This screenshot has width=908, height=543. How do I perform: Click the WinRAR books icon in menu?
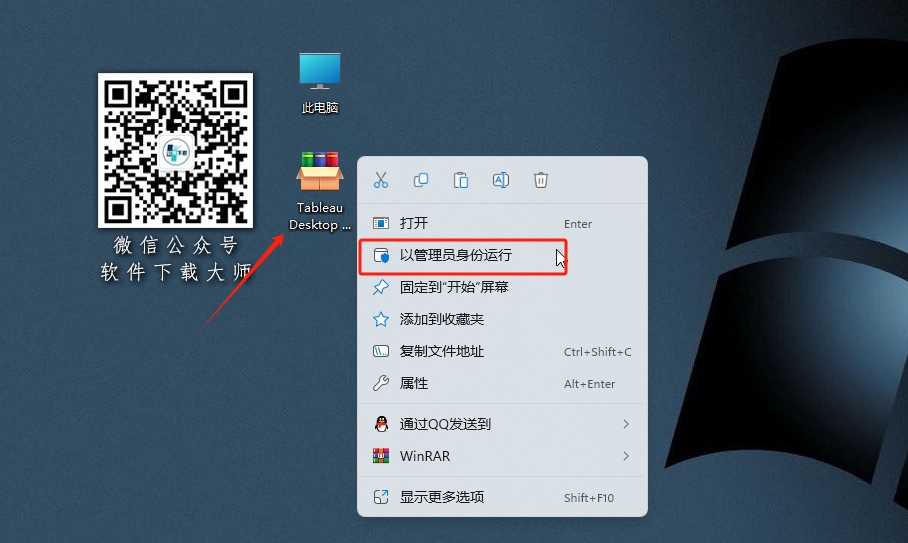380,456
